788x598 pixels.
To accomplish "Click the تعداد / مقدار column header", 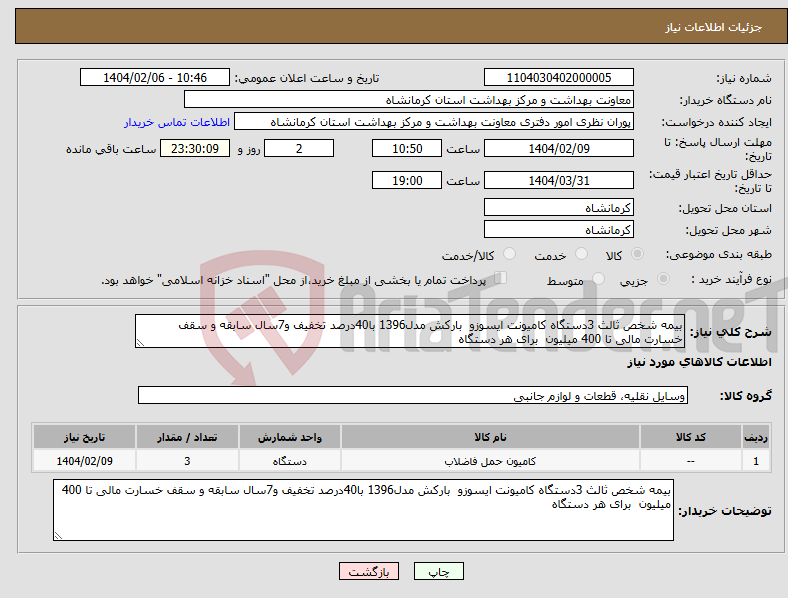I will pyautogui.click(x=187, y=437).
